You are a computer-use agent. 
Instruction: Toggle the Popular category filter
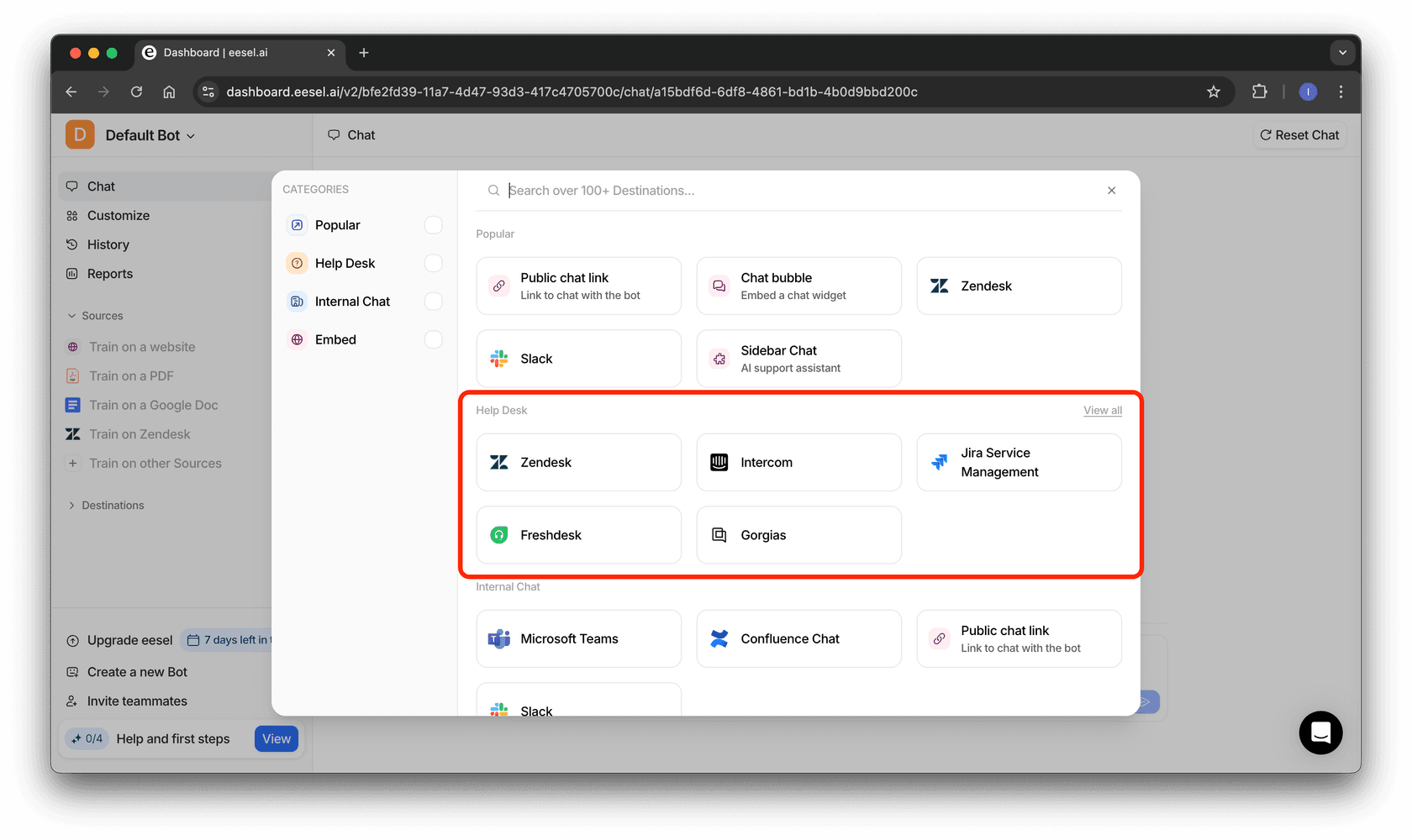point(433,225)
